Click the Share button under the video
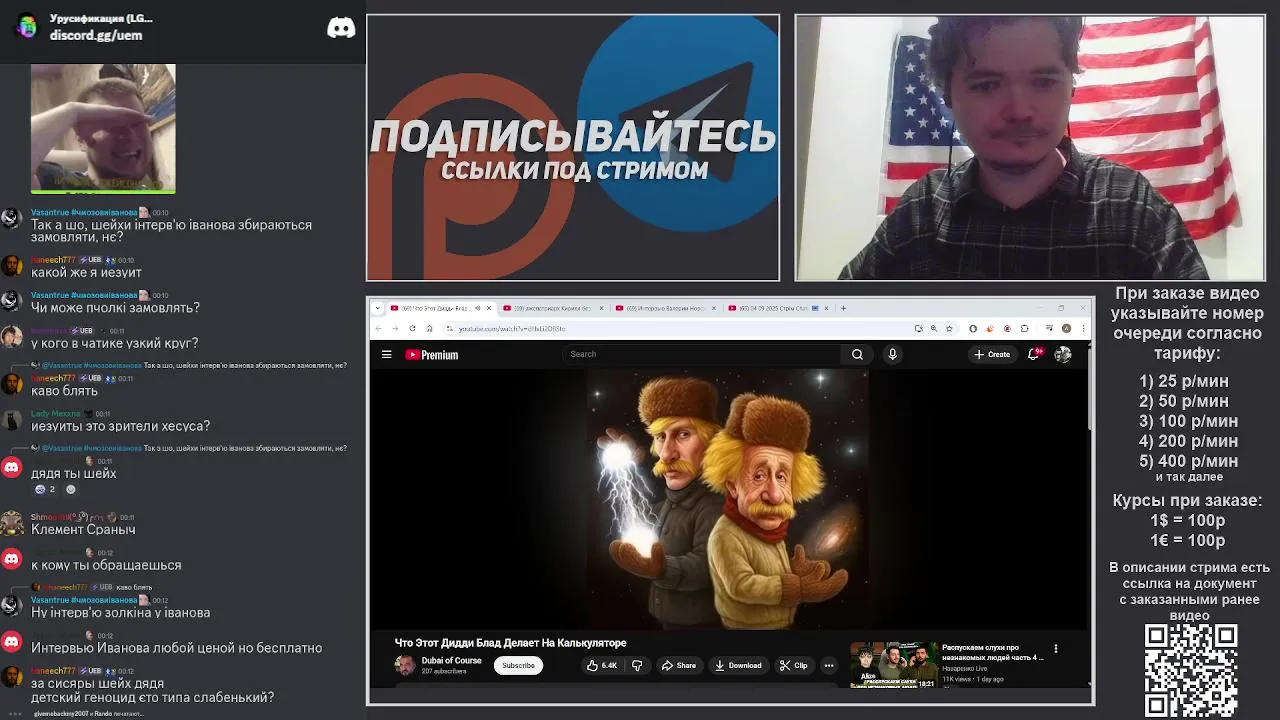 (x=678, y=665)
